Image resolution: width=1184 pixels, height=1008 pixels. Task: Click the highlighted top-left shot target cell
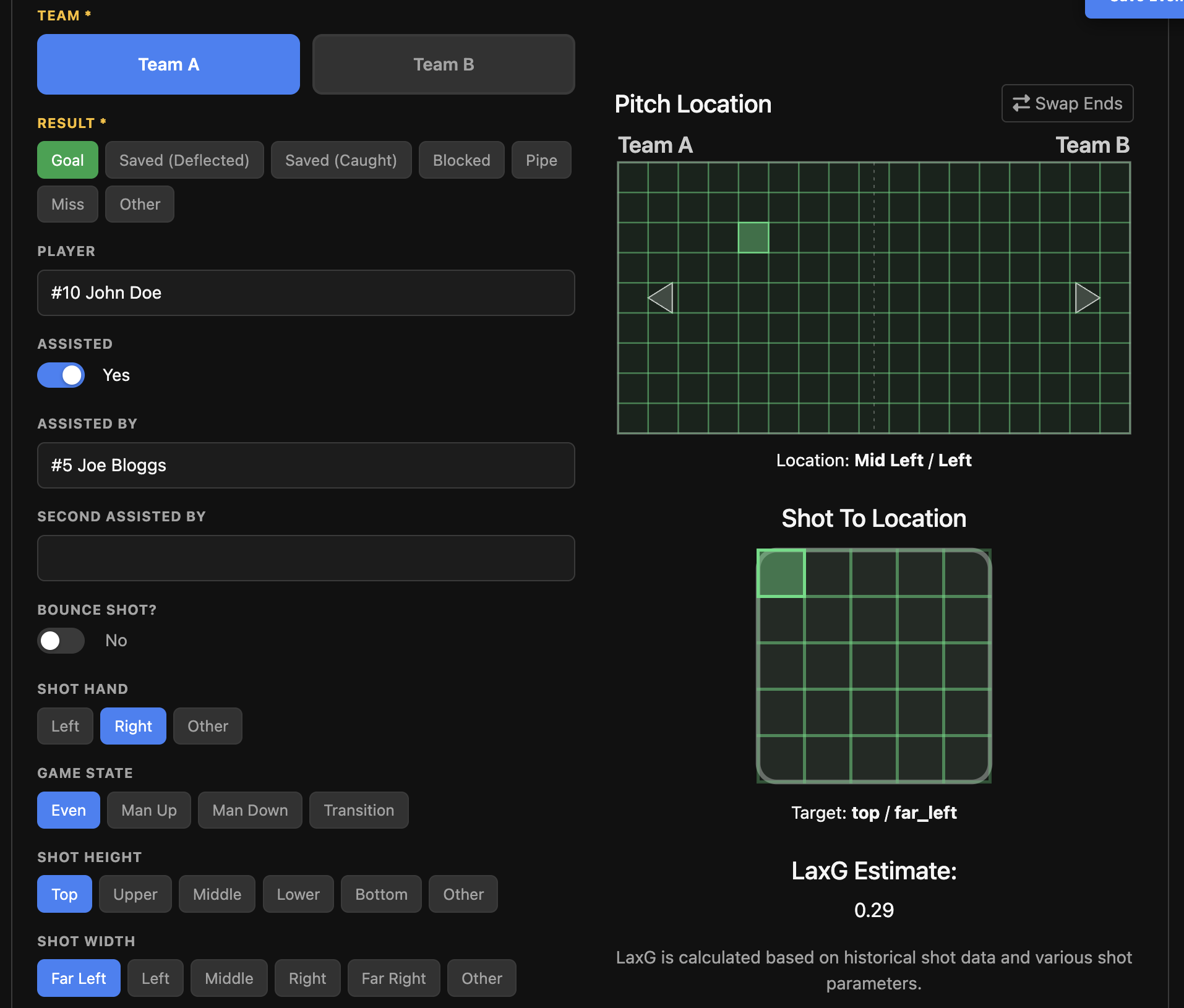click(781, 573)
